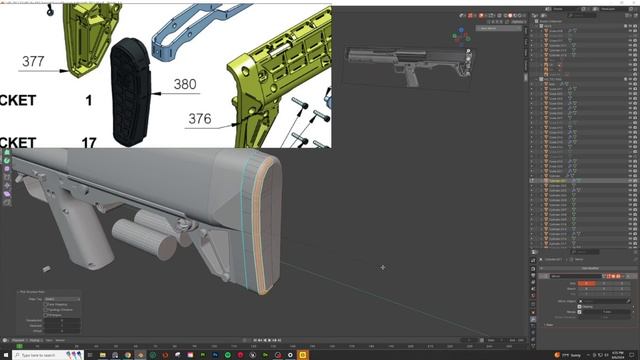The image size is (640, 360).
Task: Toggle the Clipping checkbox
Action: click(x=580, y=307)
